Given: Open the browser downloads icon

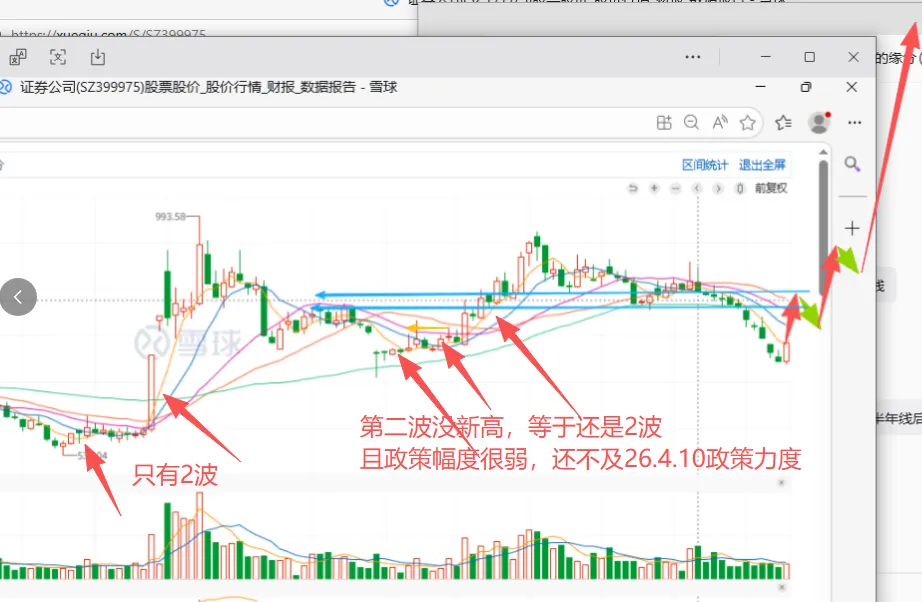Looking at the screenshot, I should pos(96,58).
